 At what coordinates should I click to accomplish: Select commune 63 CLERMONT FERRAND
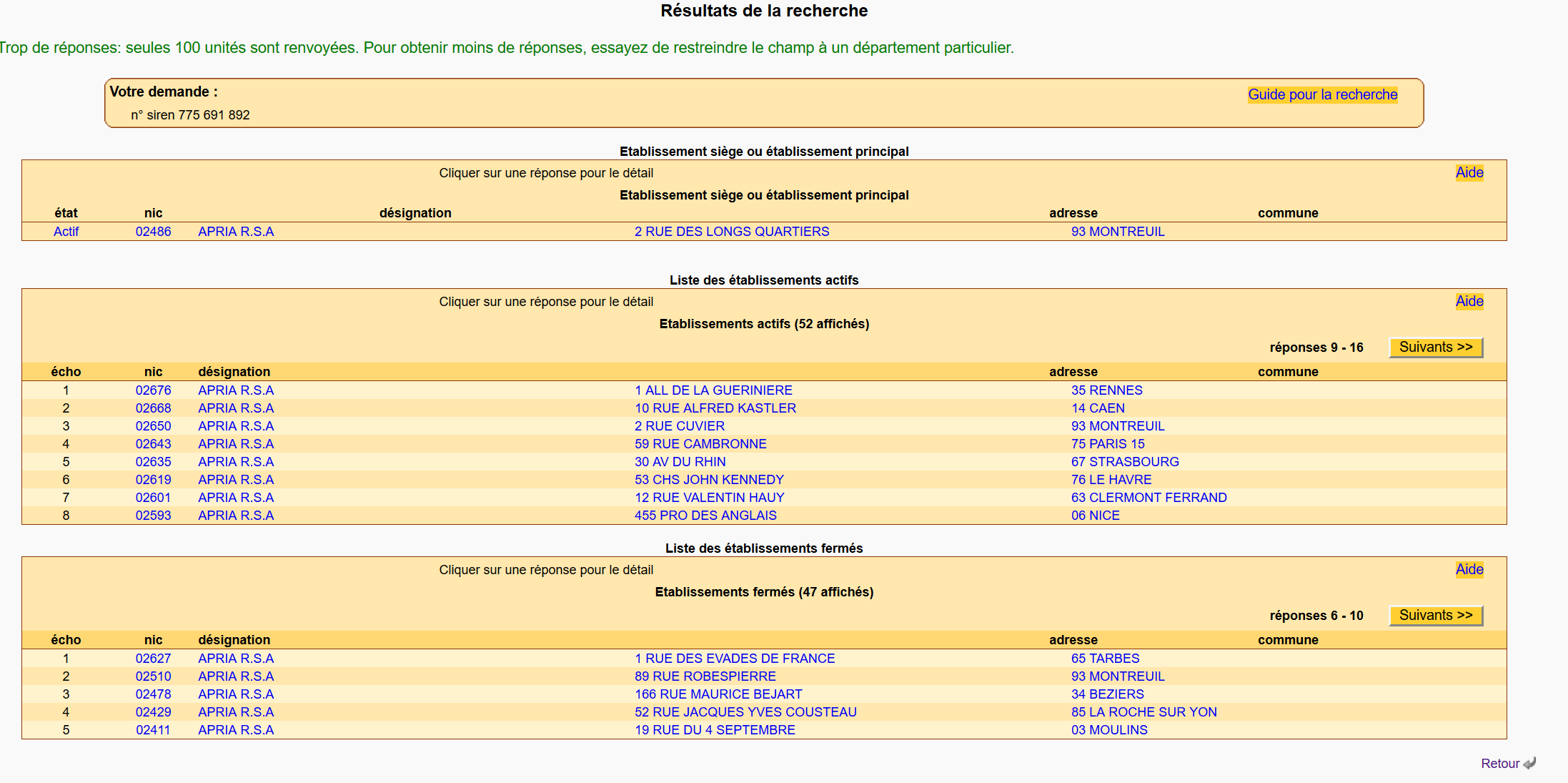[x=1148, y=497]
